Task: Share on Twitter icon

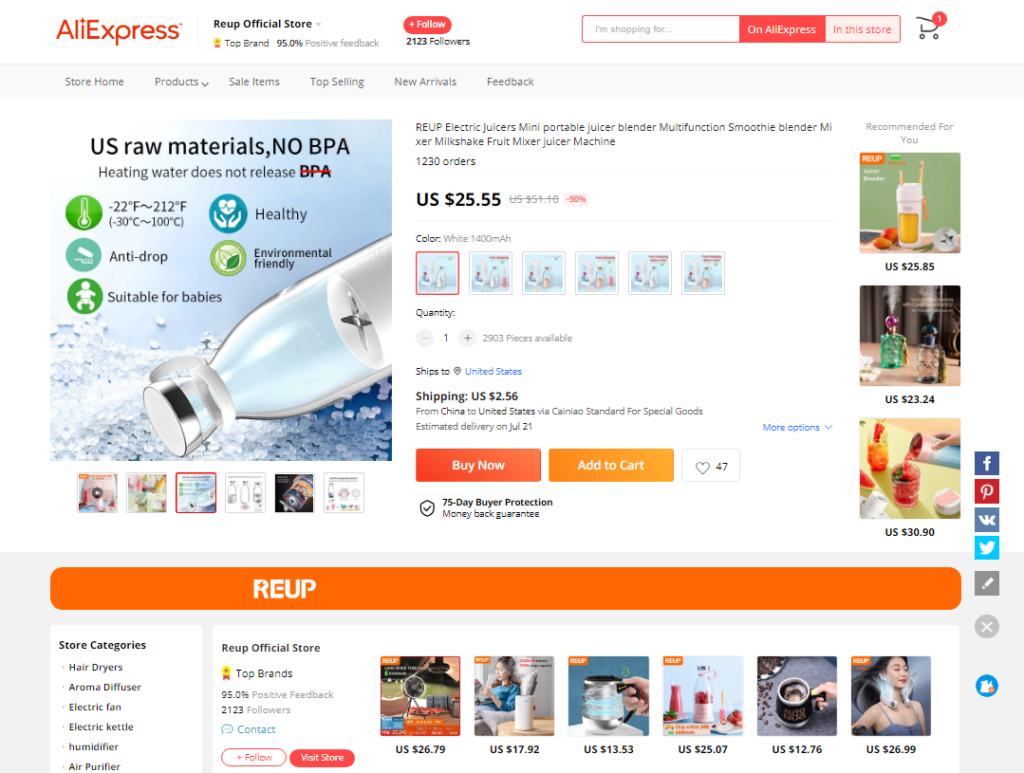Action: coord(987,547)
